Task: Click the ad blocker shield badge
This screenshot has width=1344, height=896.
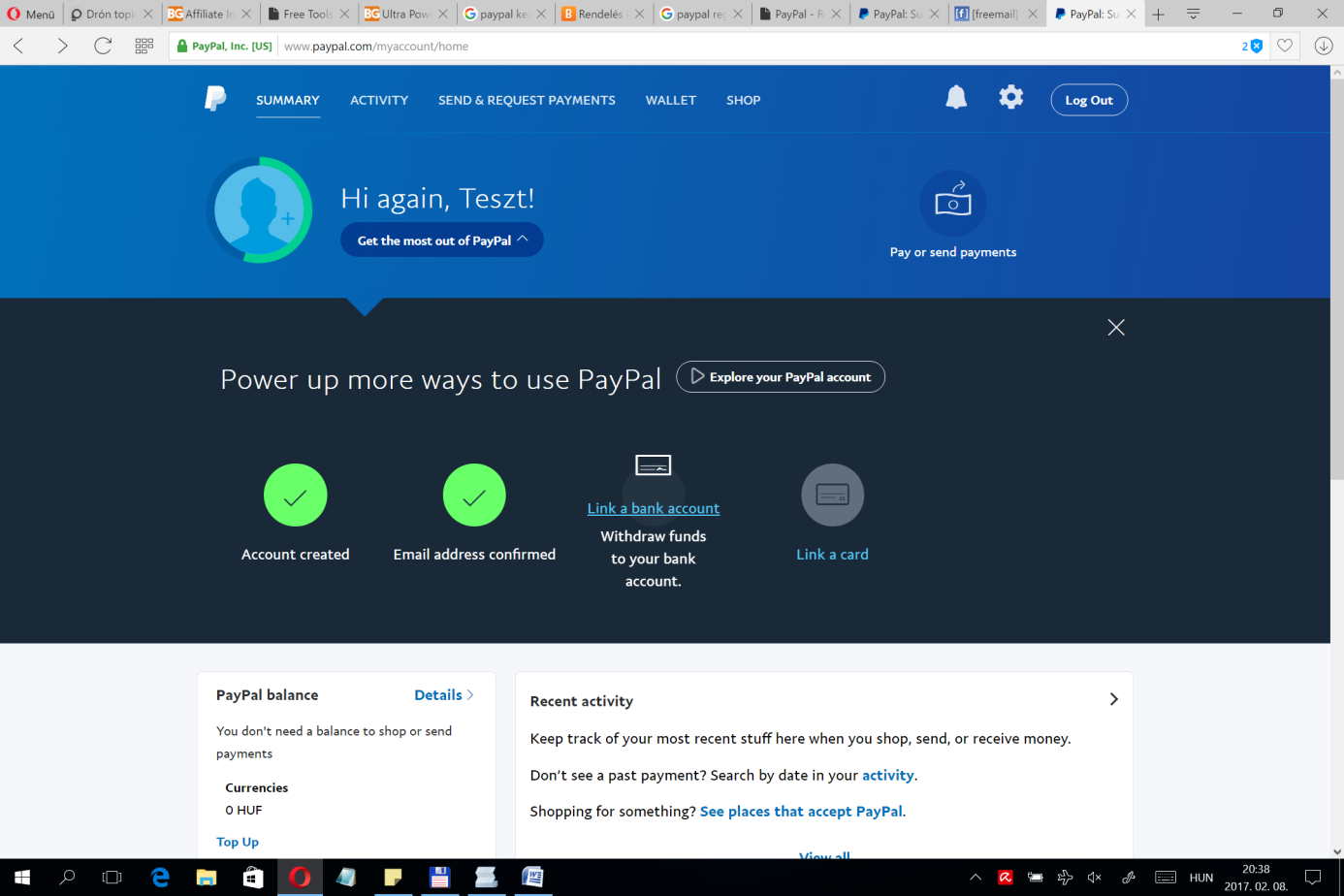Action: tap(1253, 46)
